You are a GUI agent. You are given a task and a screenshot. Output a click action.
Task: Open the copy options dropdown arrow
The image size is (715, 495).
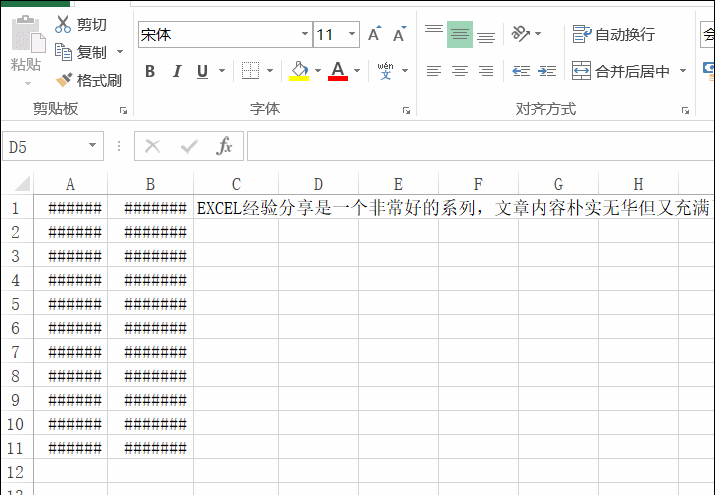(120, 52)
